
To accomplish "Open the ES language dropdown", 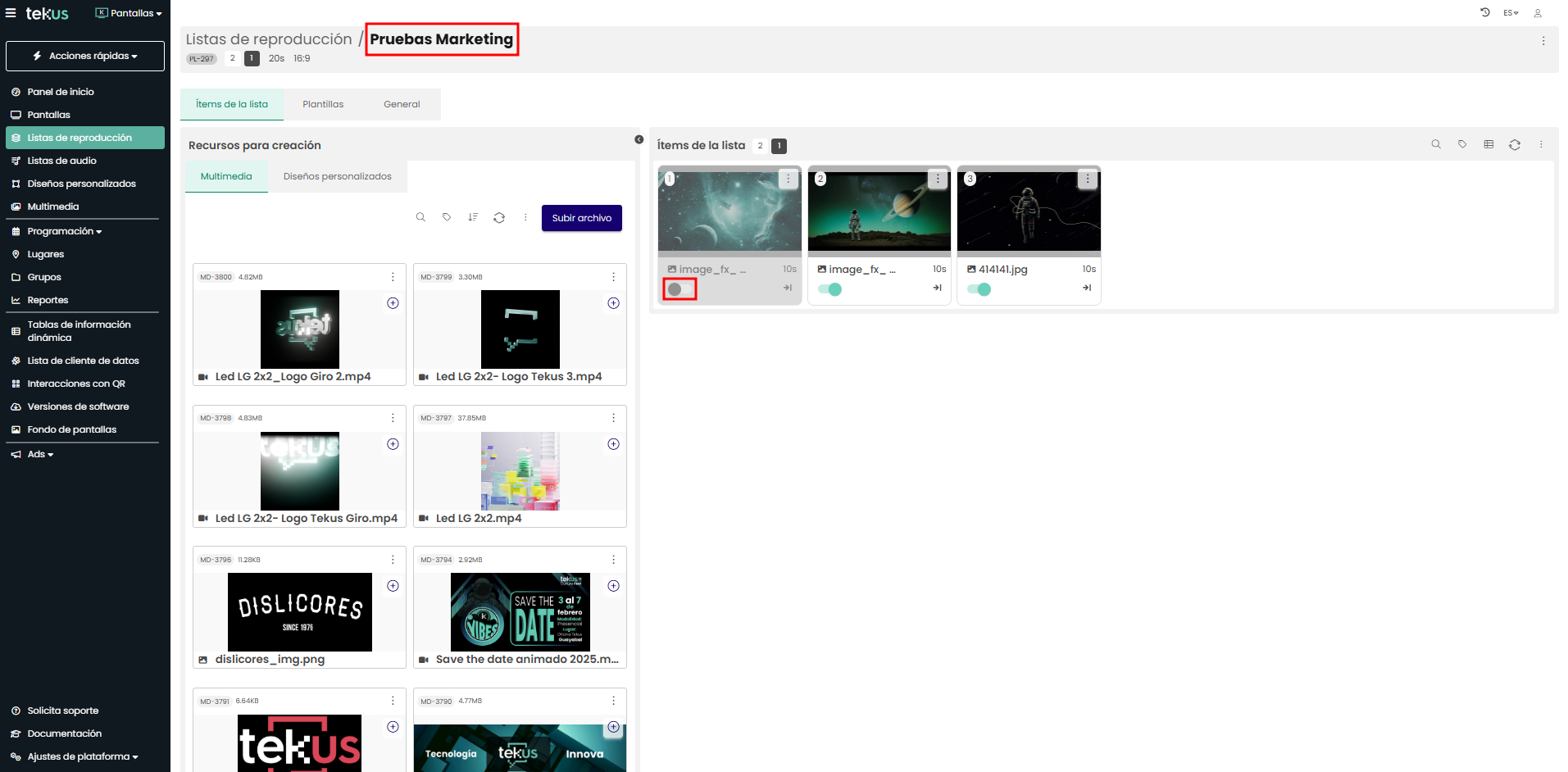I will [1511, 13].
